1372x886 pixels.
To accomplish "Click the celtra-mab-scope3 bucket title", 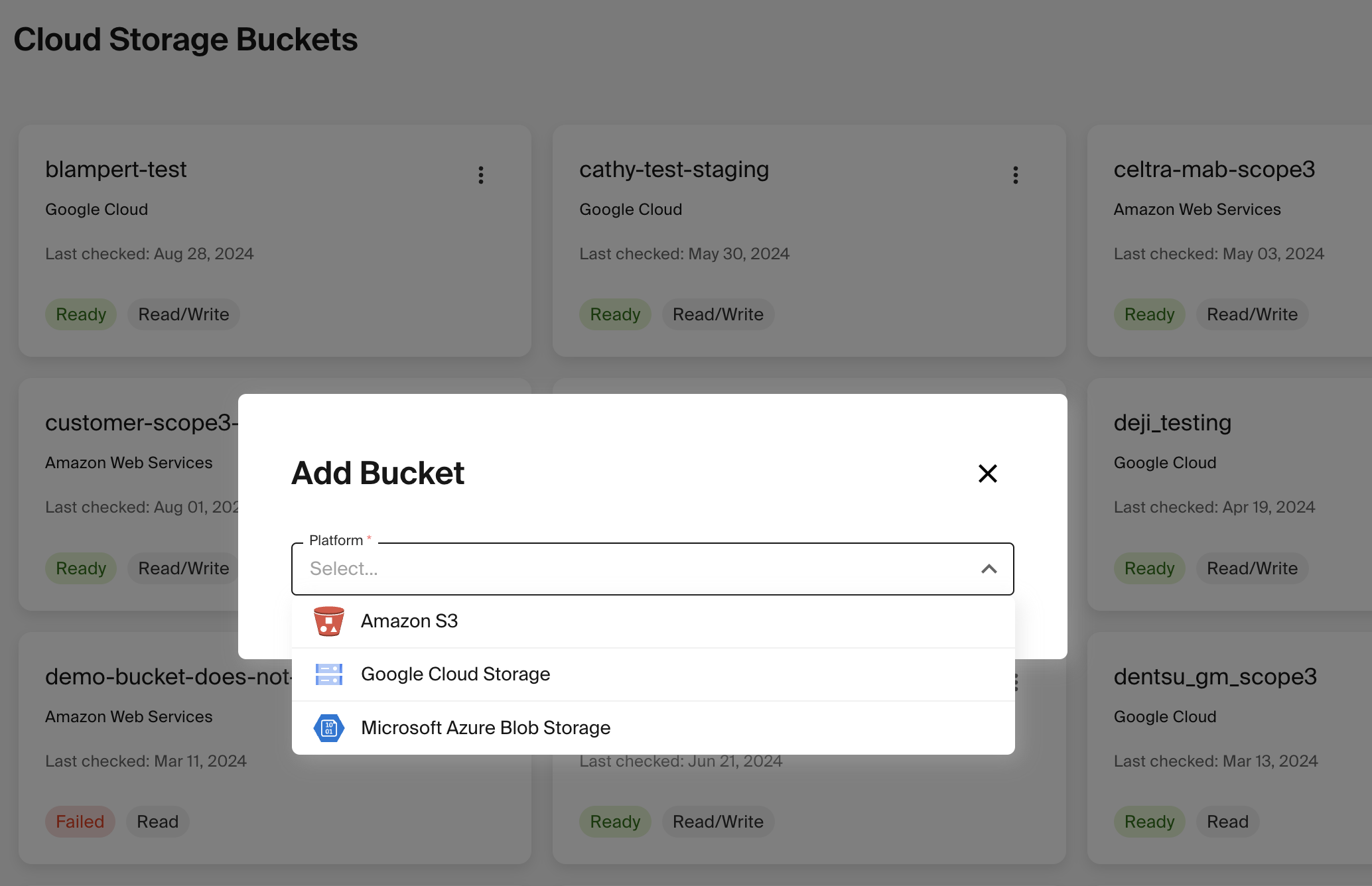I will 1213,169.
